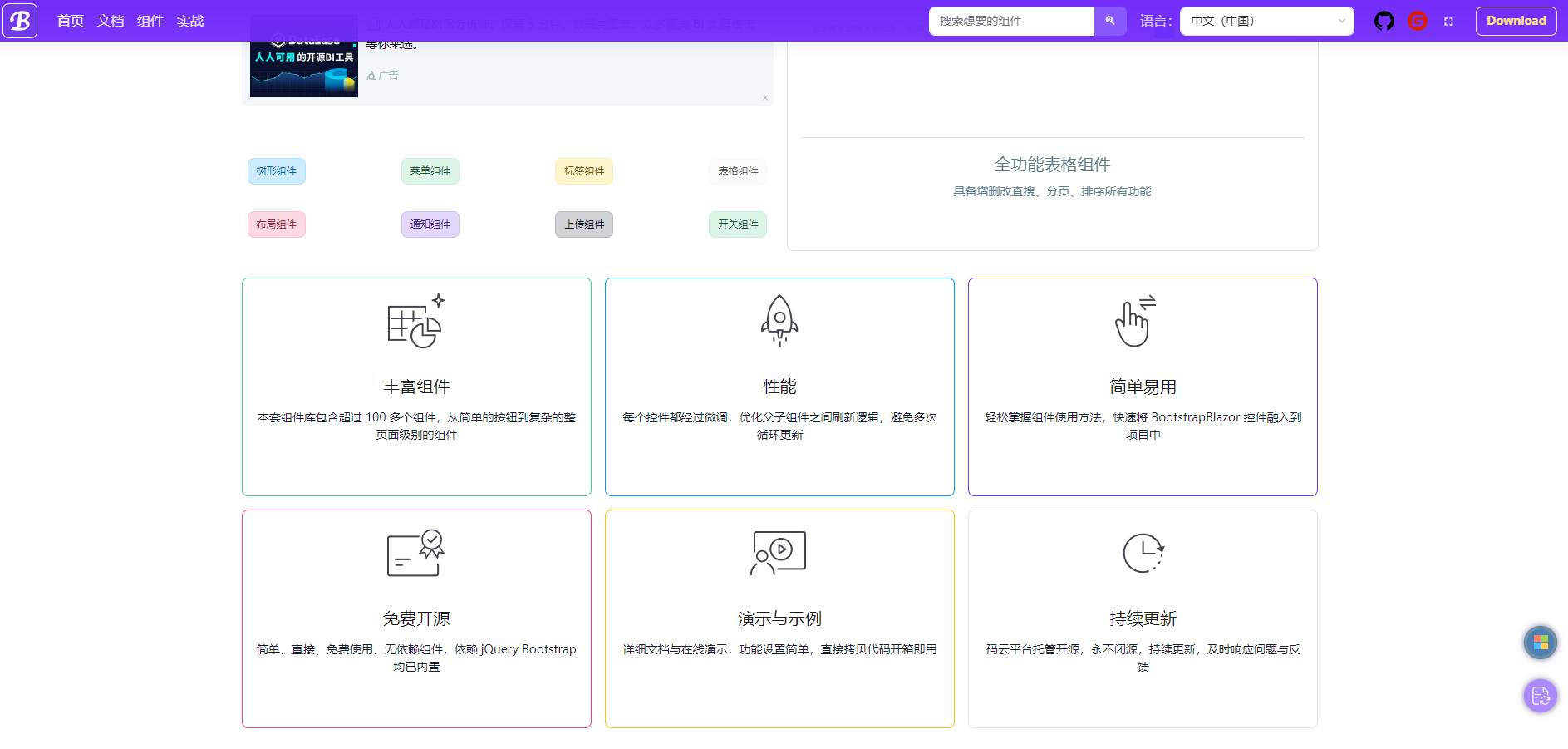This screenshot has height=749, width=1568.
Task: Open the 语言 language dropdown
Action: tap(1266, 21)
